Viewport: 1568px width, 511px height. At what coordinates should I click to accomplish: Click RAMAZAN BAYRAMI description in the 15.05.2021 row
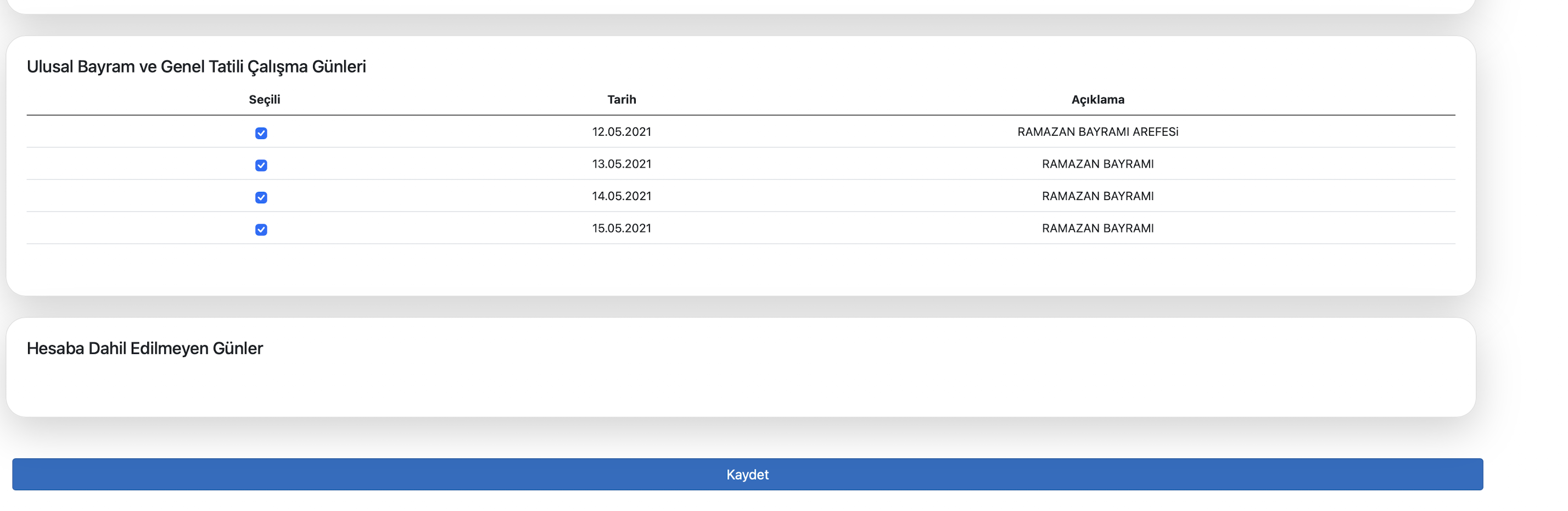coord(1097,229)
